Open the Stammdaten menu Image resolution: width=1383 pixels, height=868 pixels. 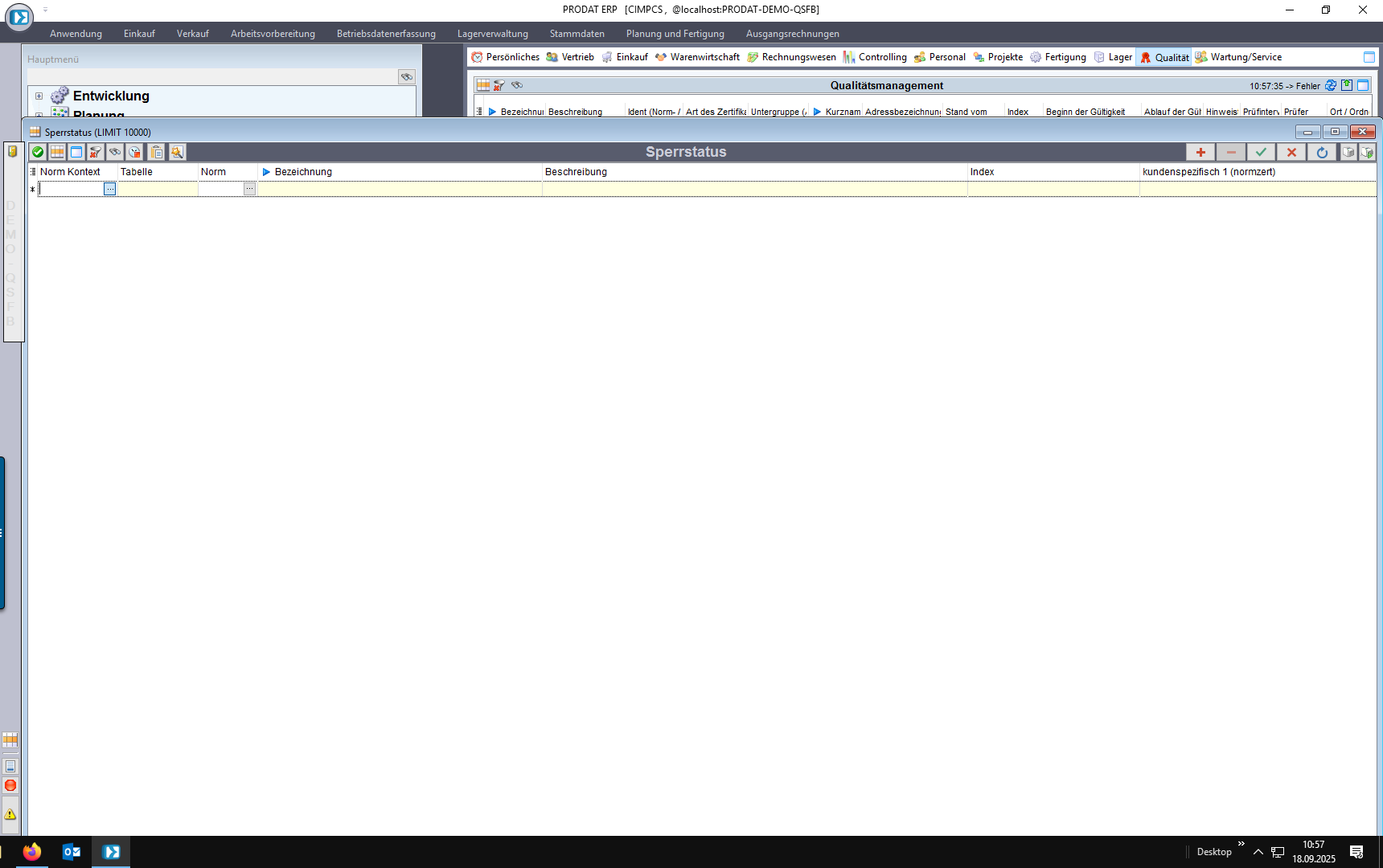[x=577, y=34]
